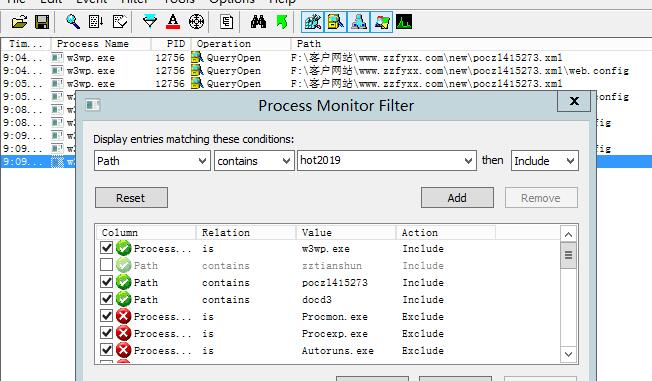652x381 pixels.
Task: Select the Procmon.exe value cell
Action: coord(335,317)
